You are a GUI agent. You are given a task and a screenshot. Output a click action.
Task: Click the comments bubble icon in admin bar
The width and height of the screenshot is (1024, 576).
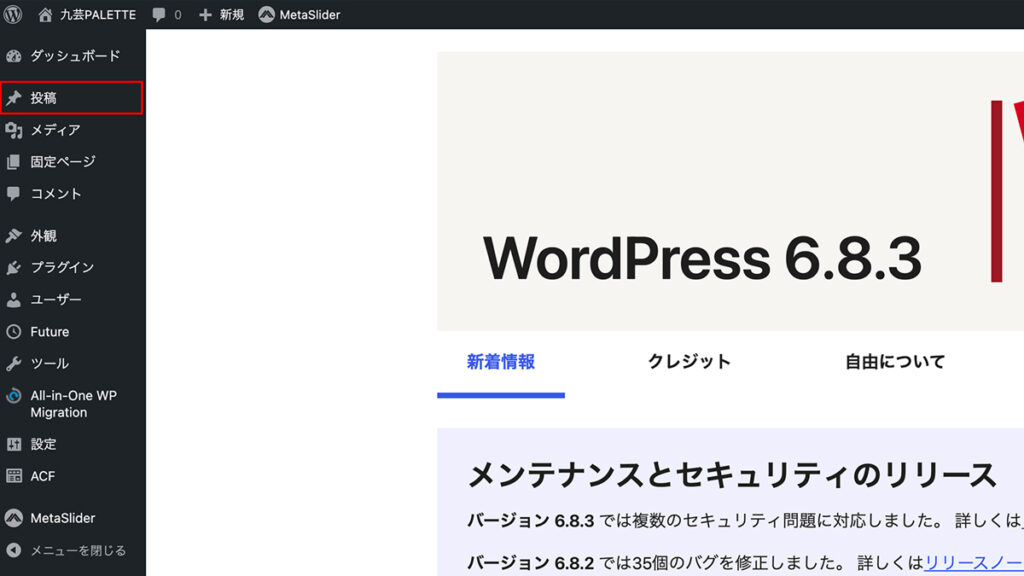point(159,15)
